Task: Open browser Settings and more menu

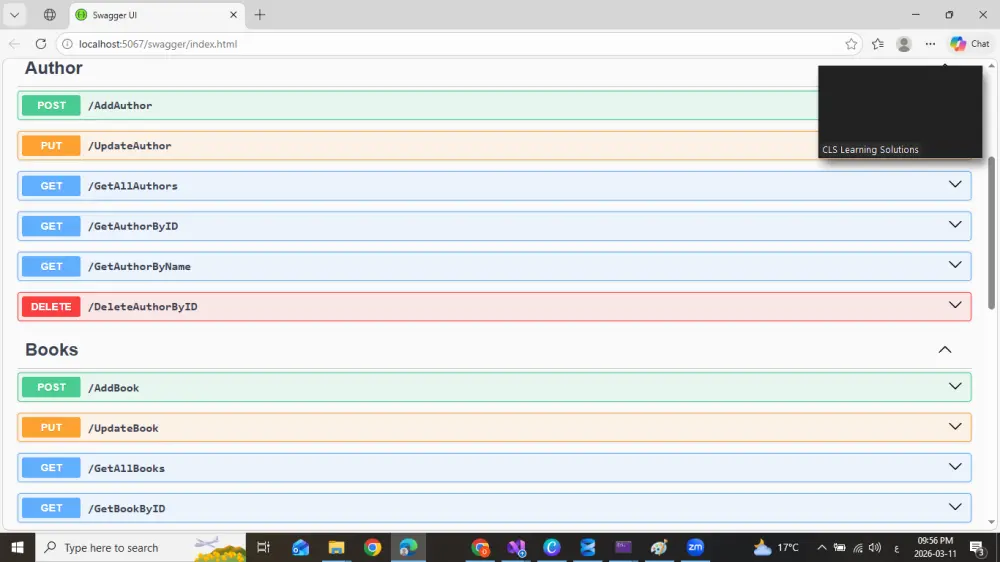Action: point(930,44)
